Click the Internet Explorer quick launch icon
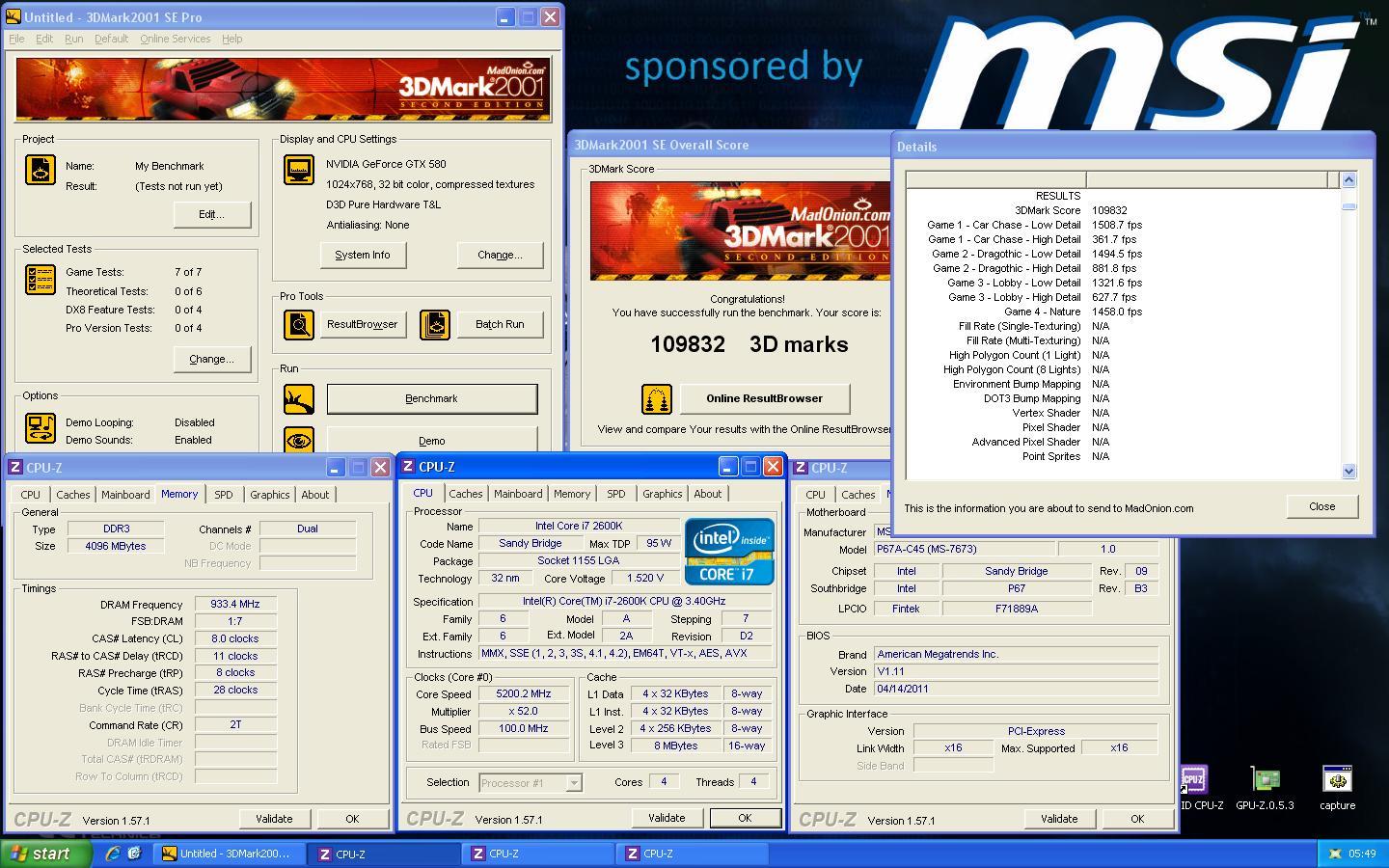This screenshot has width=1389, height=868. 113,854
